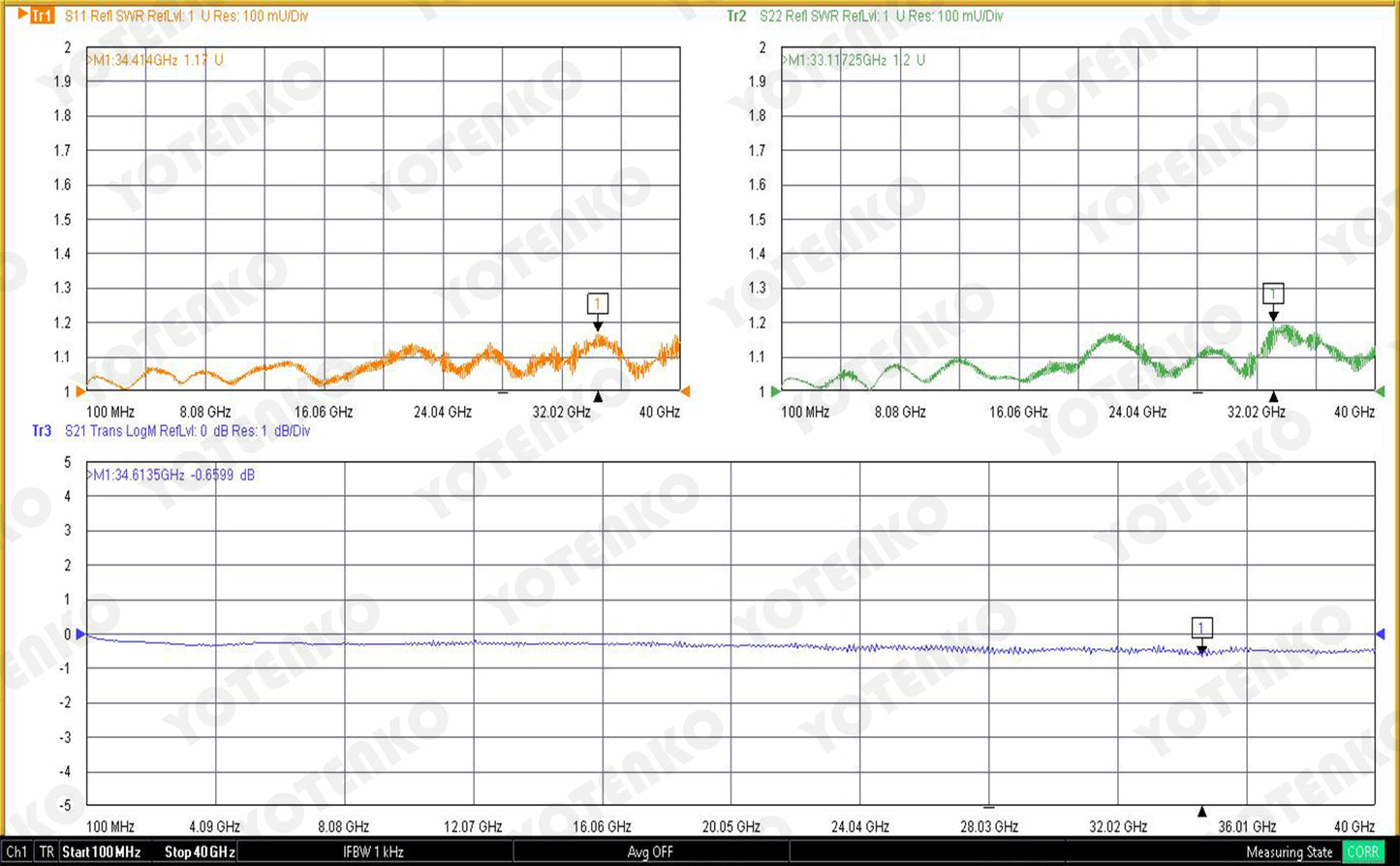Click the Start 100 MHz field
This screenshot has width=1400, height=866.
coord(102,852)
